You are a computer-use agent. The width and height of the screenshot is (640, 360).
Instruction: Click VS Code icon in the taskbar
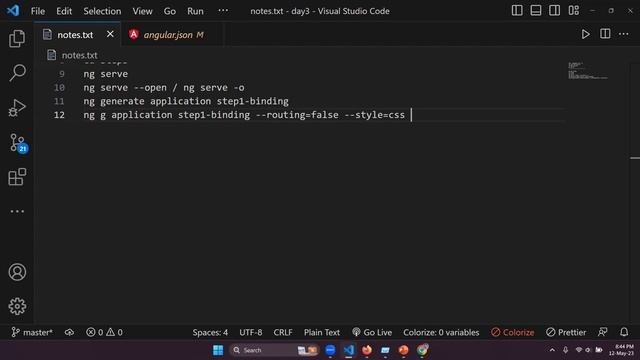[349, 350]
